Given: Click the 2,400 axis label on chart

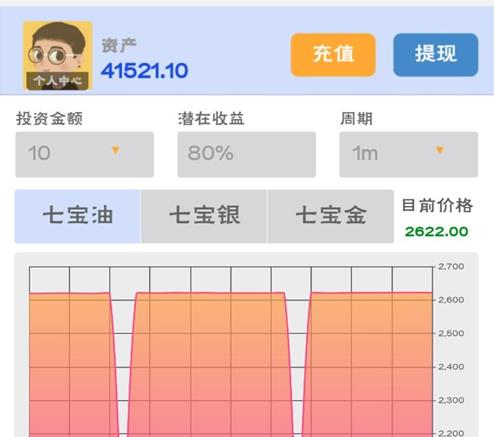Looking at the screenshot, I should point(451,367).
